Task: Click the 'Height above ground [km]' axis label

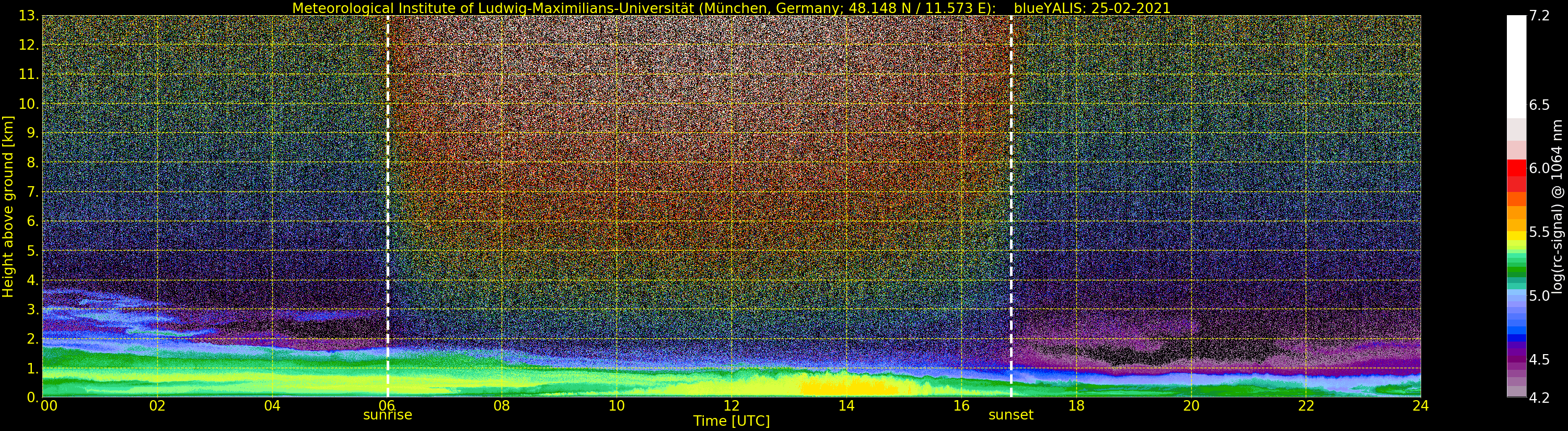Action: 8,207
